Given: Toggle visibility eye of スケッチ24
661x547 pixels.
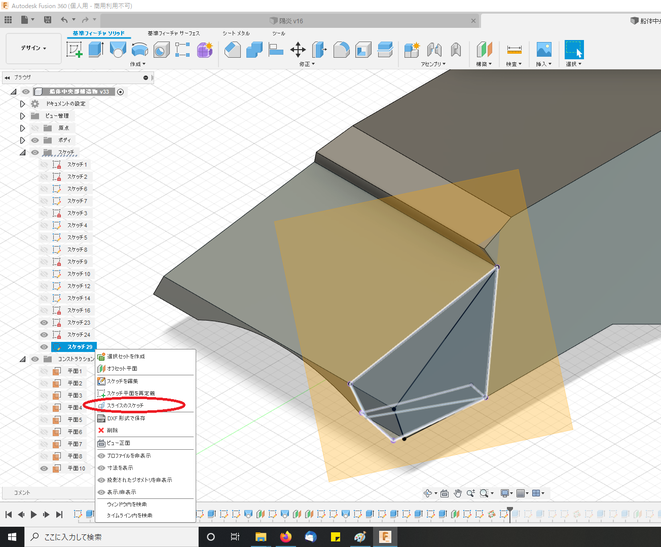Looking at the screenshot, I should point(44,335).
